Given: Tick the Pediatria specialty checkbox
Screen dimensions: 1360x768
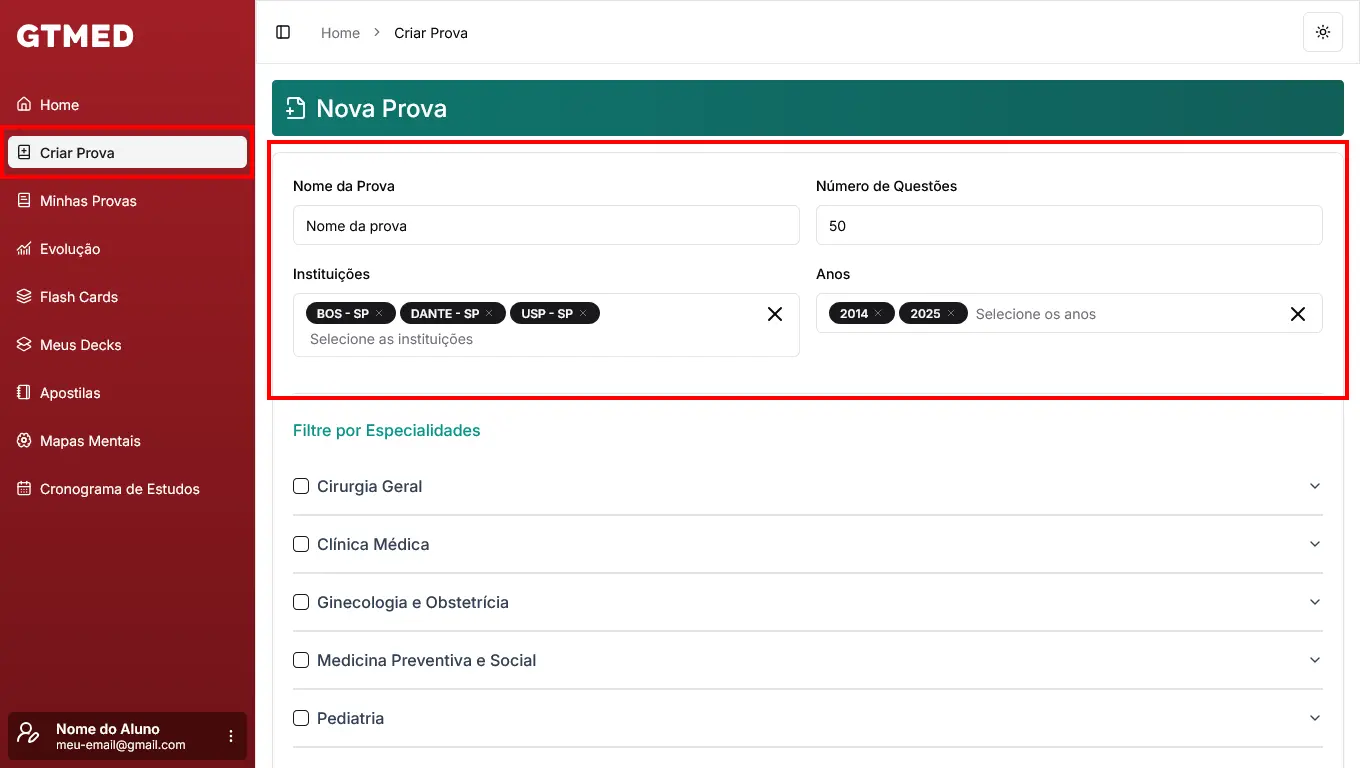Looking at the screenshot, I should tap(301, 718).
